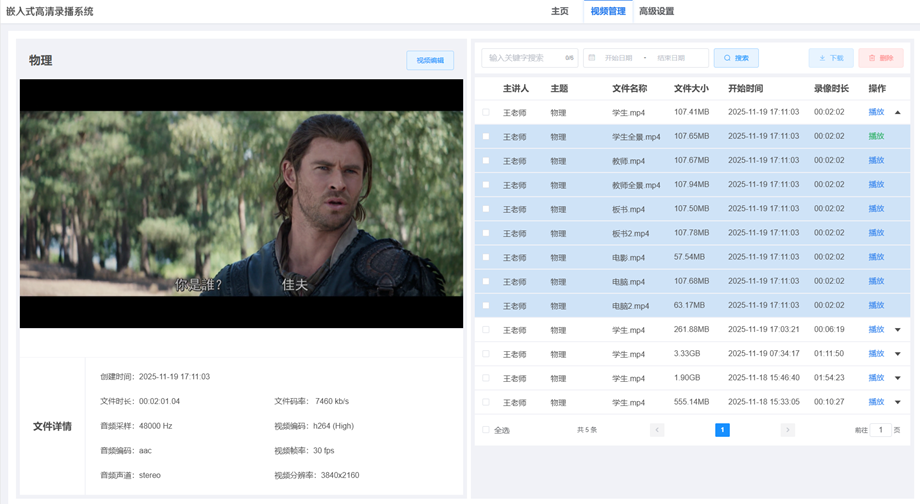
Task: Expand the 555.14MB 学生.mp4 row
Action: pos(898,402)
